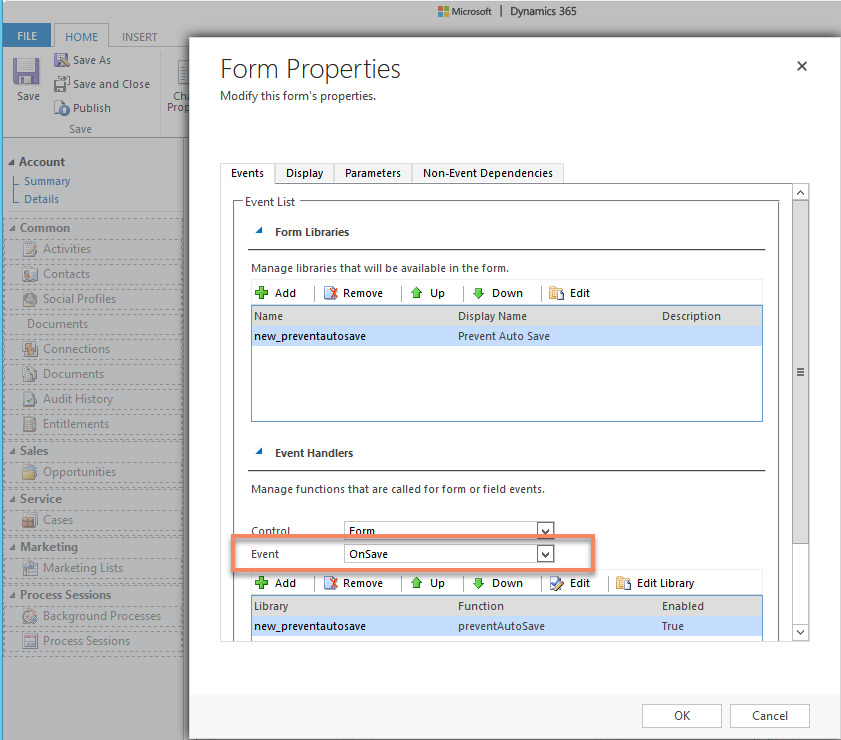Move the new_preventautosave library Up
The height and width of the screenshot is (740, 841).
coord(430,292)
